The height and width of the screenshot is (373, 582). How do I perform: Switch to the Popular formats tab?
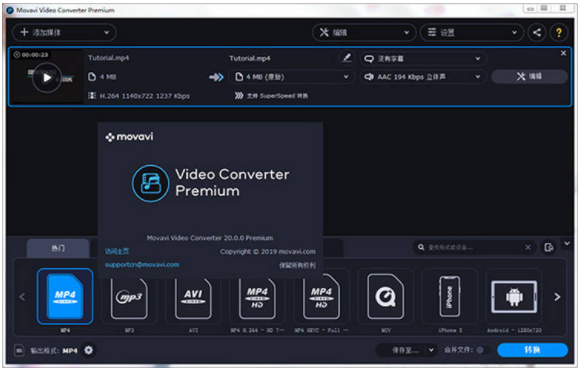point(58,248)
